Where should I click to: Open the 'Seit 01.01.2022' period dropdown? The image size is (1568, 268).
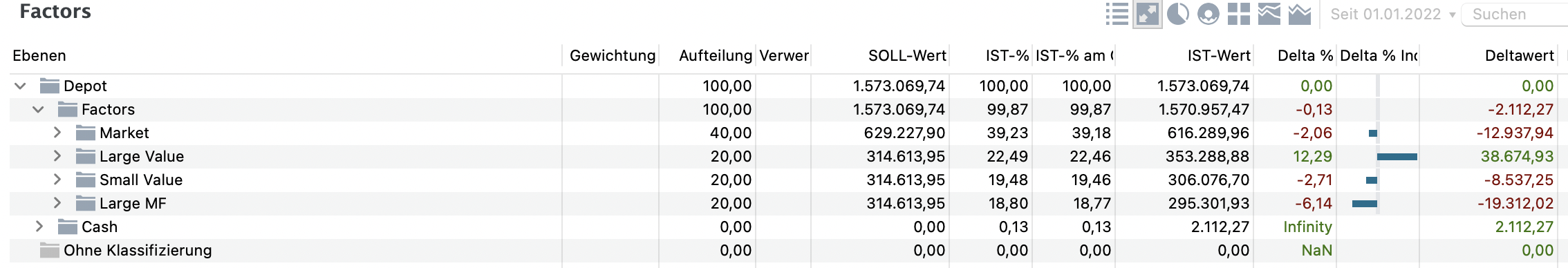(1390, 15)
